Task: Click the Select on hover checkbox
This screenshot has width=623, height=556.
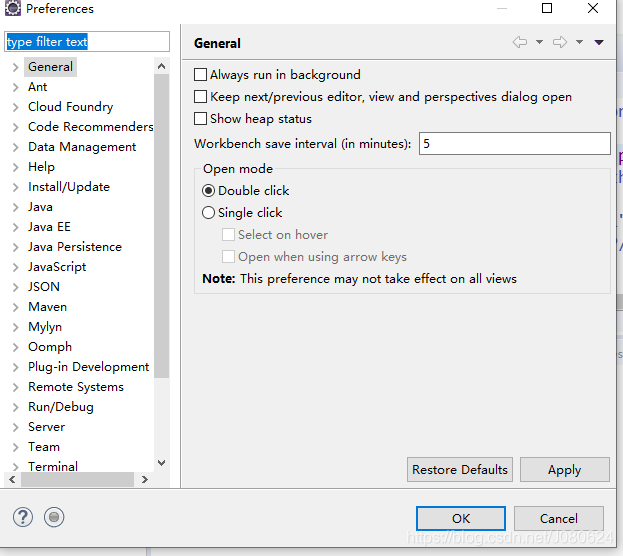Action: (x=228, y=235)
